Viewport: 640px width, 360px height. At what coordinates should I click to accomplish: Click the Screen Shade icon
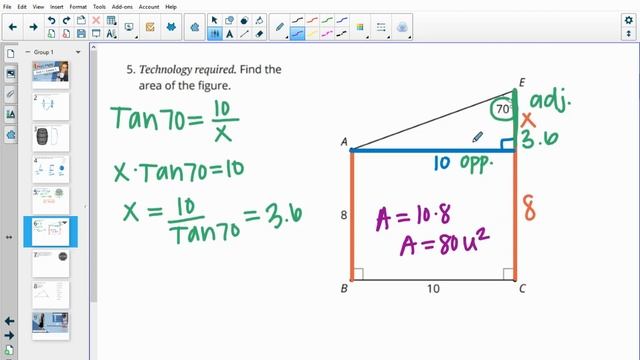click(x=96, y=33)
